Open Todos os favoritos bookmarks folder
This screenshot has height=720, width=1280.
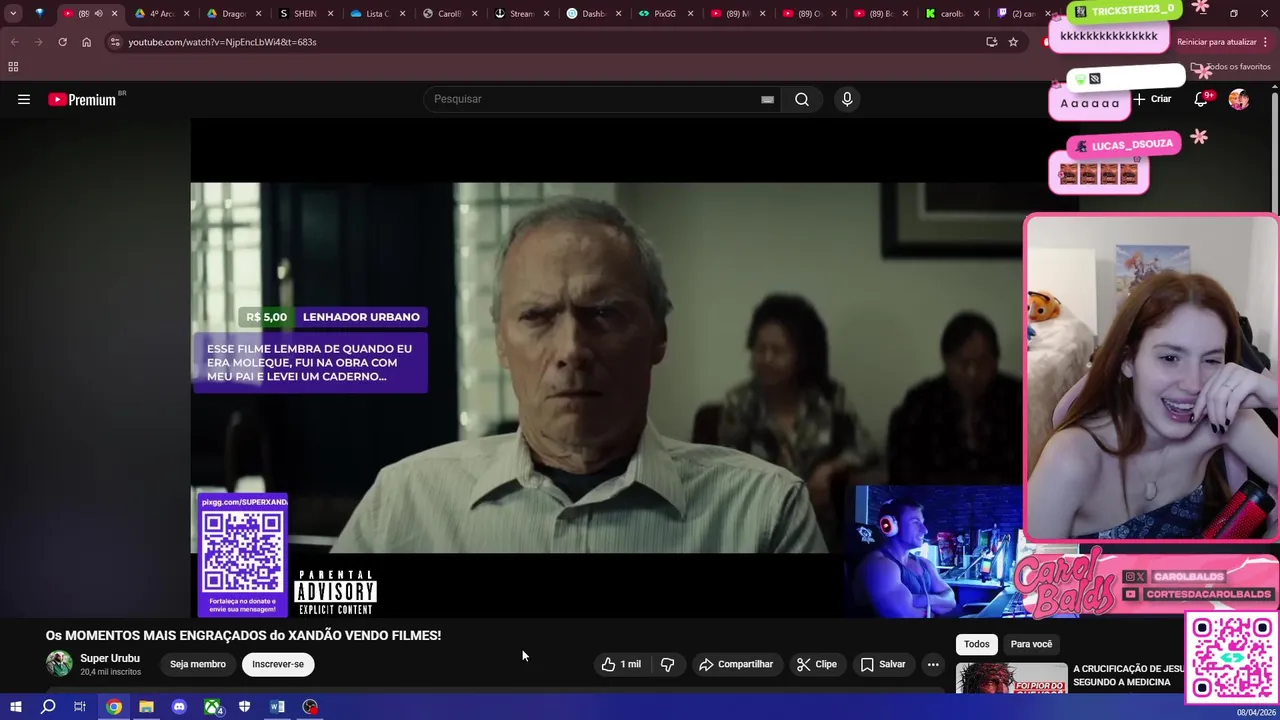point(1231,67)
